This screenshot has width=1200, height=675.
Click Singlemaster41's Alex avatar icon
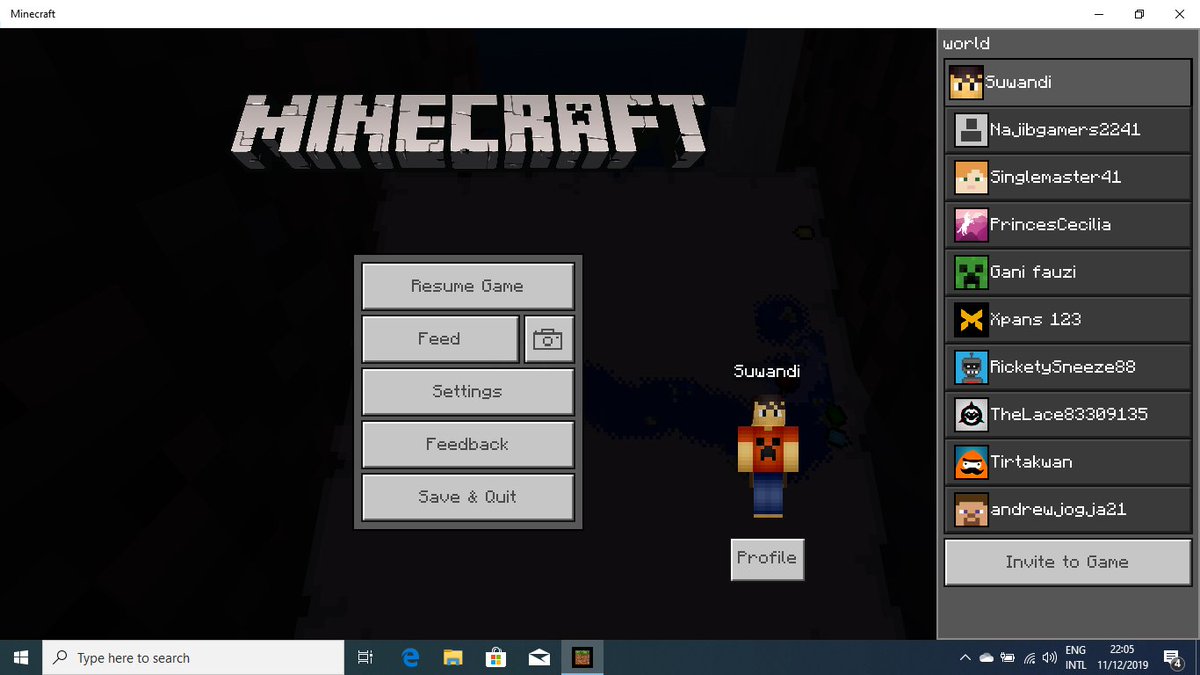(971, 177)
